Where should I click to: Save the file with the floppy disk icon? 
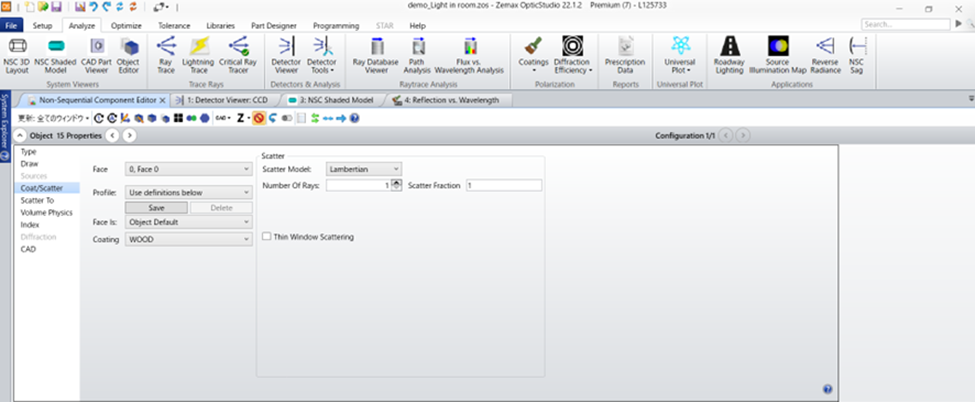(x=56, y=7)
